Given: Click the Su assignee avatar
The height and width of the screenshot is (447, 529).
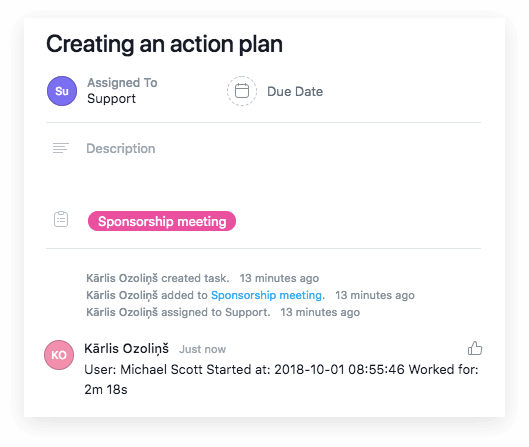Looking at the screenshot, I should click(62, 91).
